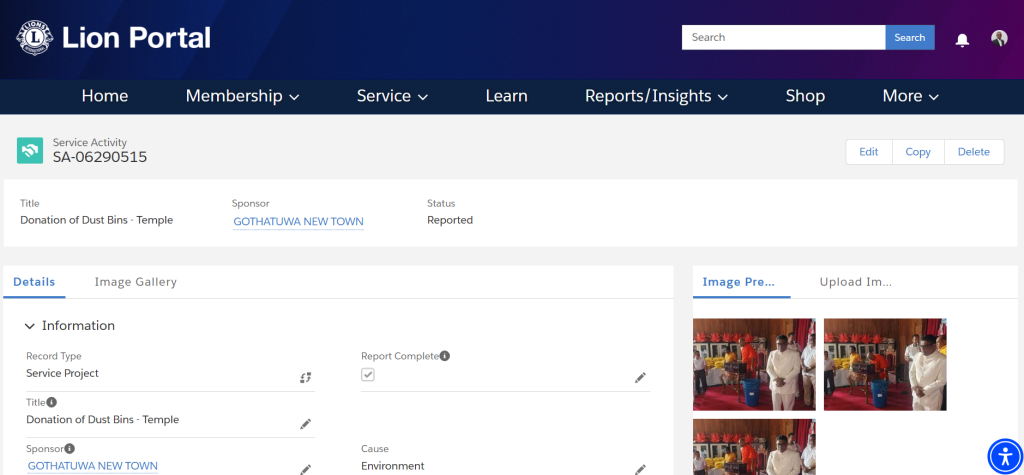This screenshot has width=1024, height=475.
Task: Expand the More menu
Action: click(910, 96)
